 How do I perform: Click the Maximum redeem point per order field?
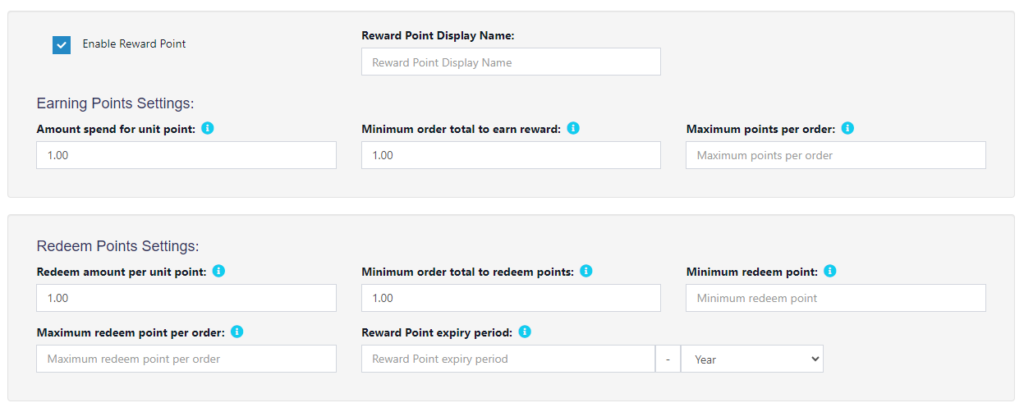[x=186, y=359]
